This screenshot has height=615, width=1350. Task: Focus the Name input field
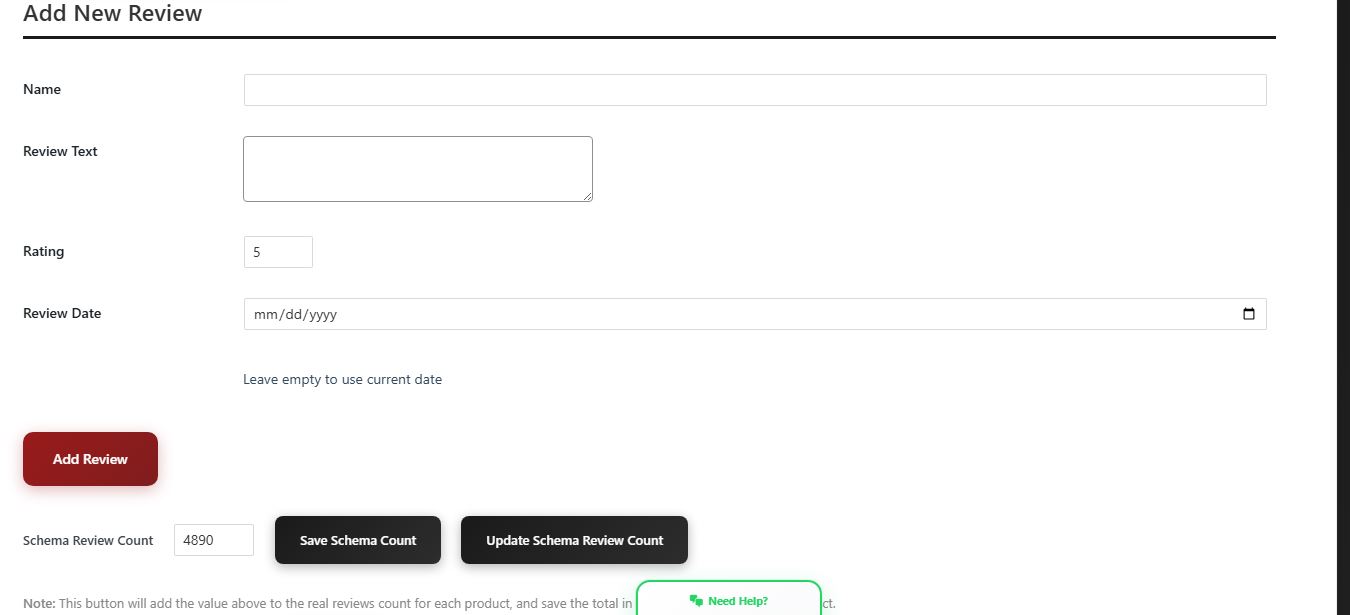click(x=754, y=89)
